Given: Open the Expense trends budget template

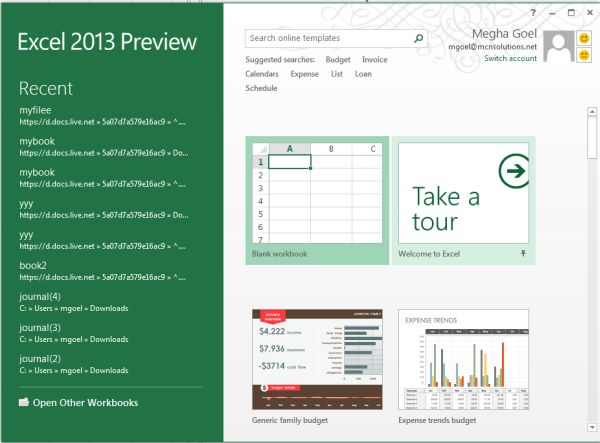Looking at the screenshot, I should pos(463,366).
